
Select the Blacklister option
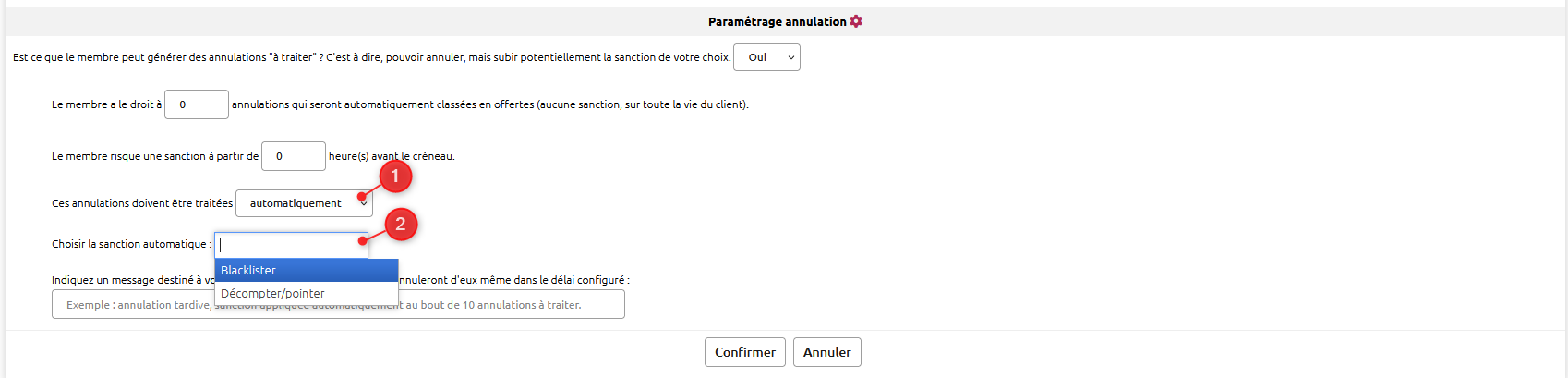[306, 270]
